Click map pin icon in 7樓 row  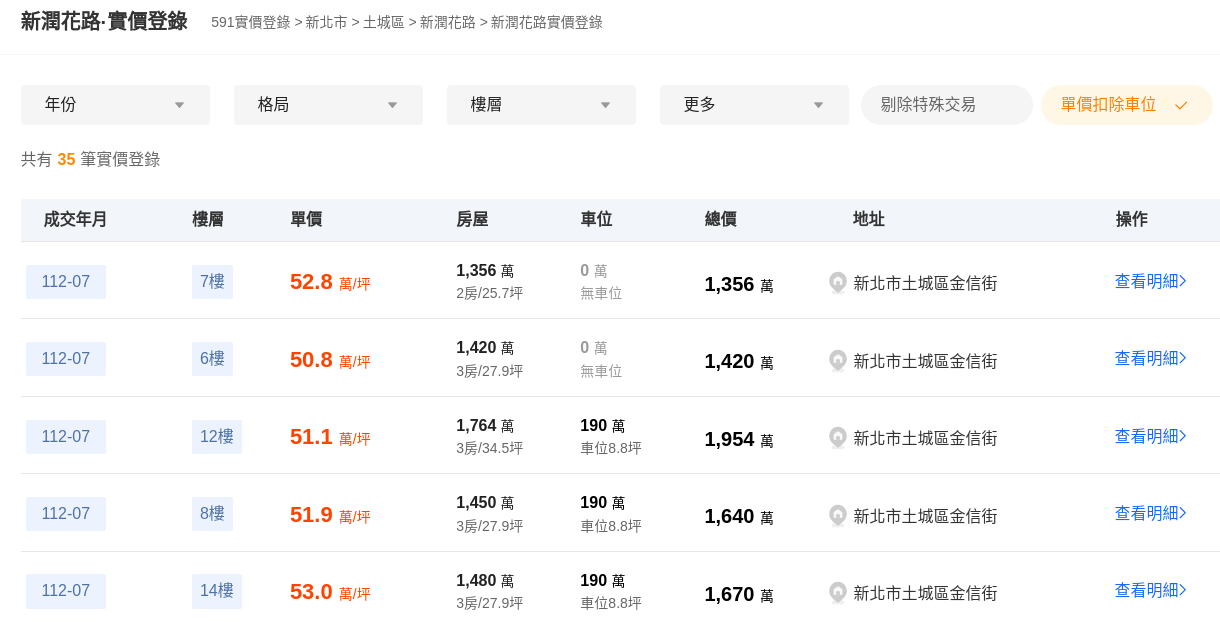(838, 283)
